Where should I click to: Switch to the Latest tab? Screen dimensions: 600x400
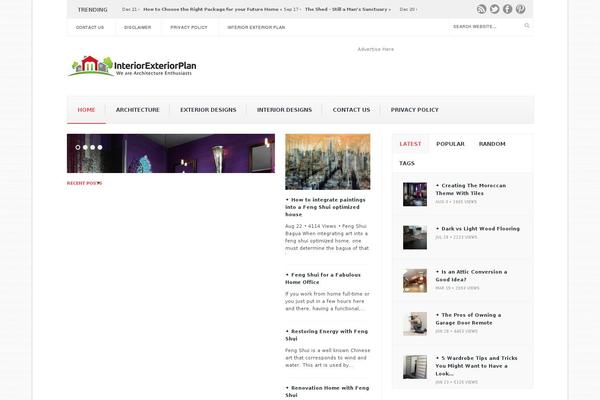410,144
